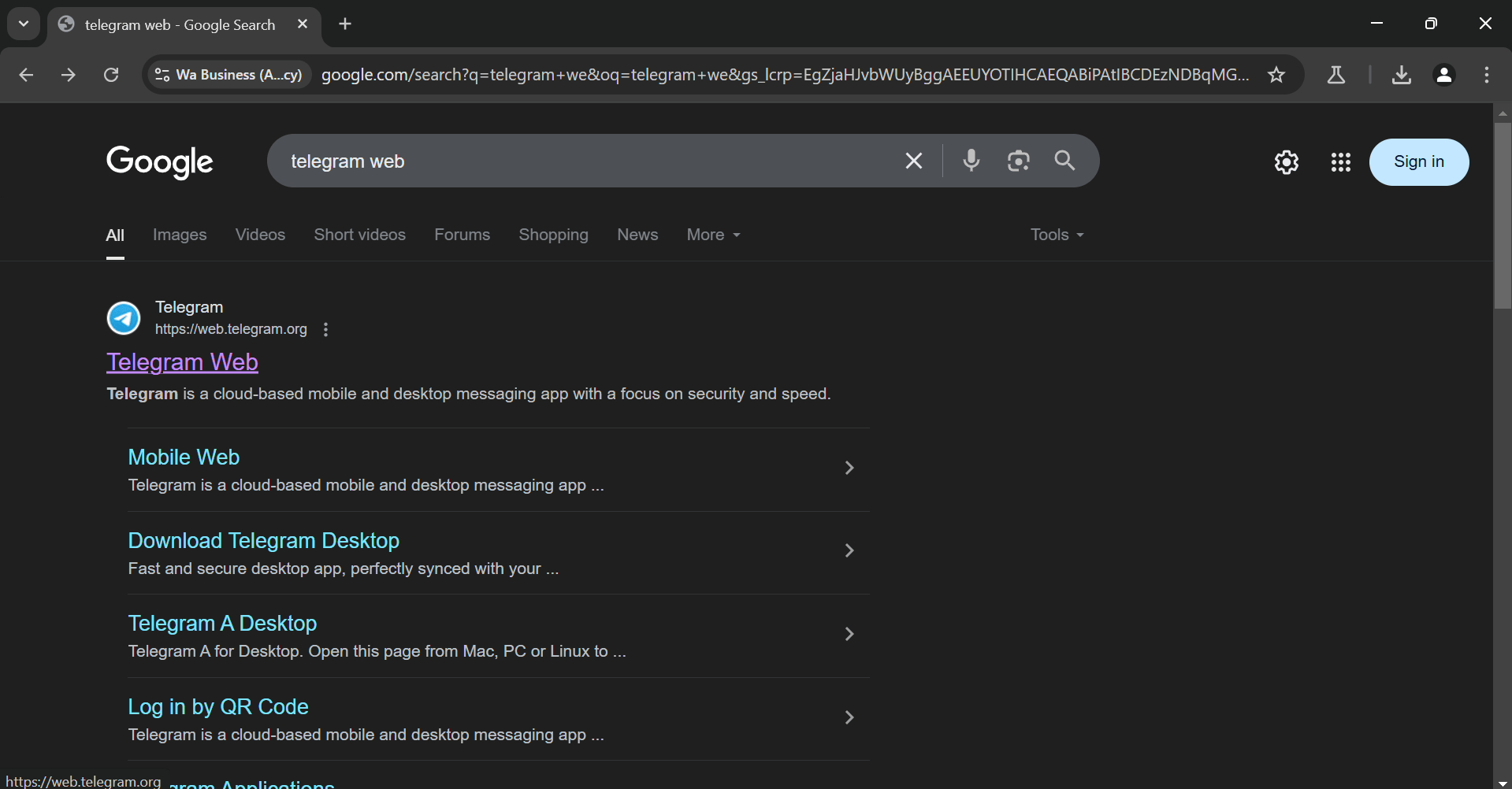
Task: Click the chevron beside Log in by QR Code
Action: click(x=849, y=717)
